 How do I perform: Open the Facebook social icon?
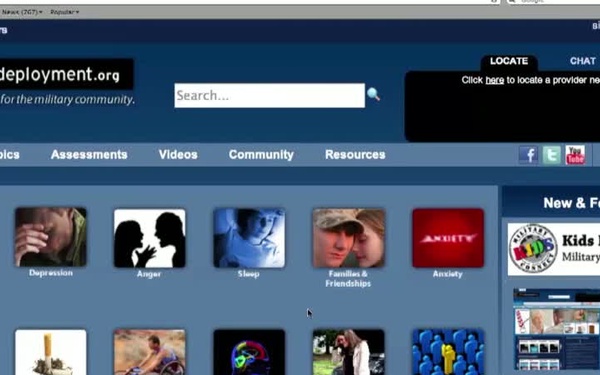click(528, 155)
